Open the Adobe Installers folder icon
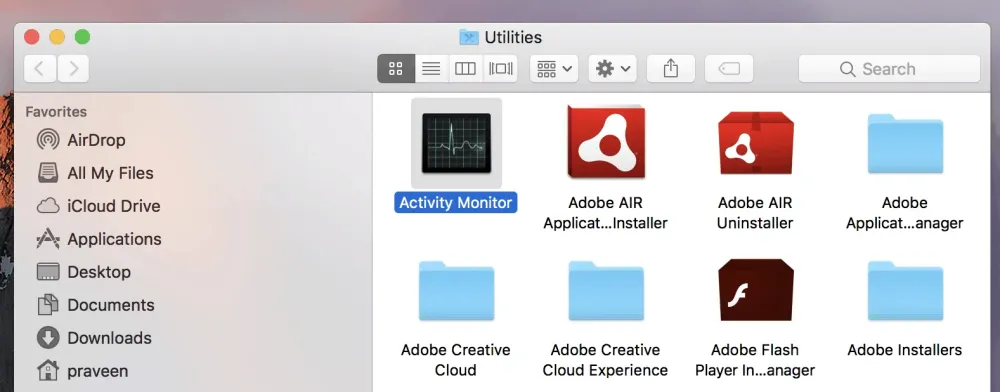The image size is (1000, 392). (x=905, y=291)
